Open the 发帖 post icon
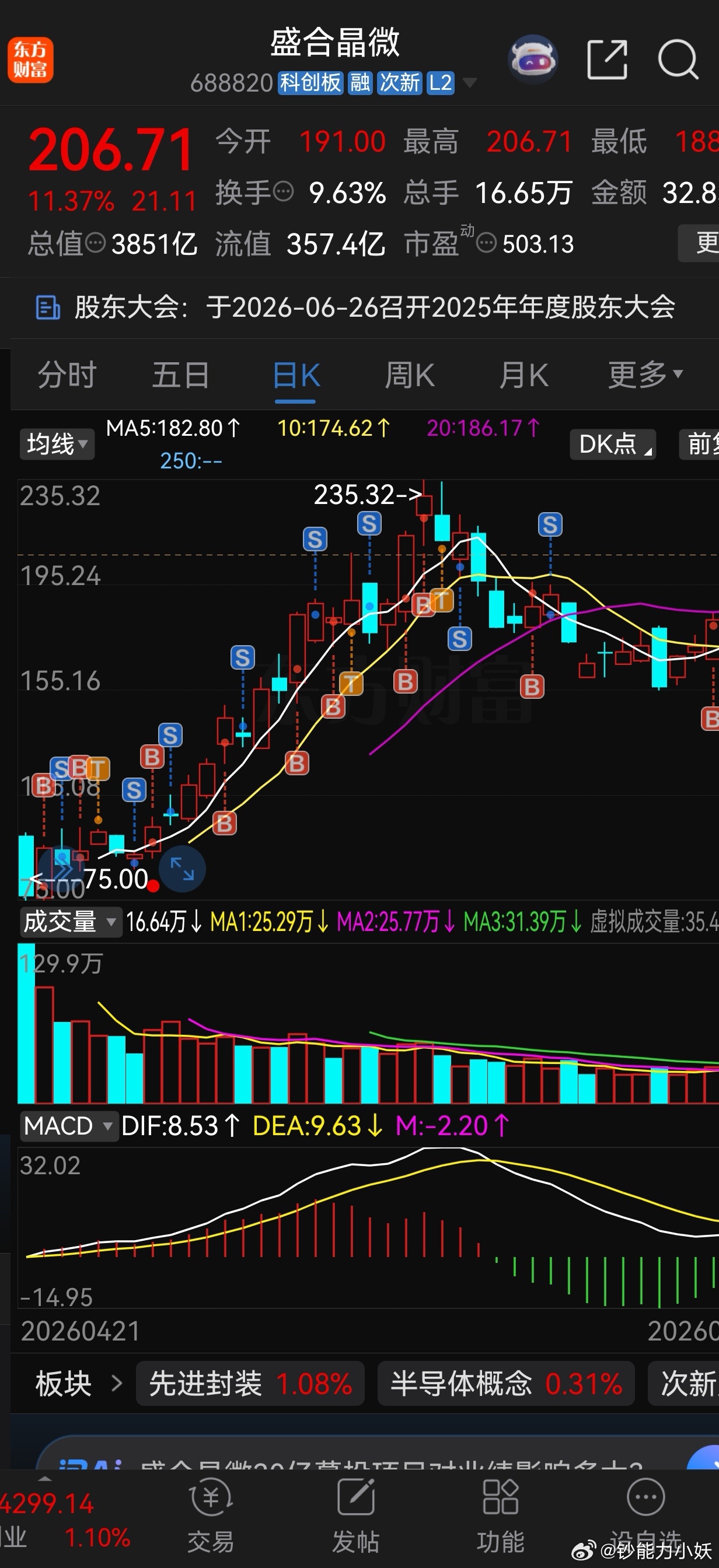Image resolution: width=719 pixels, height=1568 pixels. [x=355, y=1515]
